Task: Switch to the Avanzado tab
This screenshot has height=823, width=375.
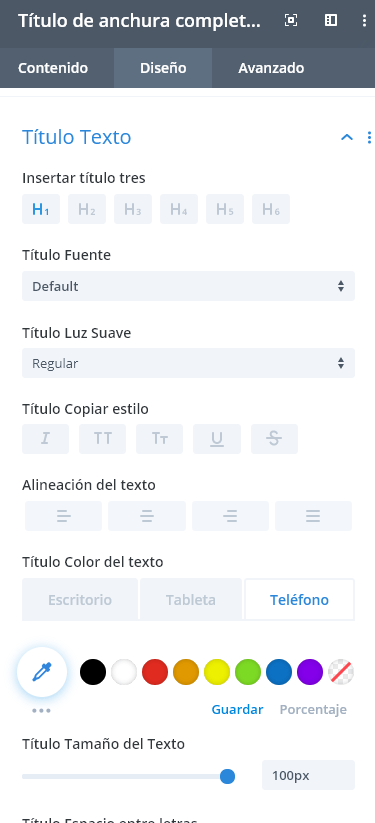Action: (271, 68)
